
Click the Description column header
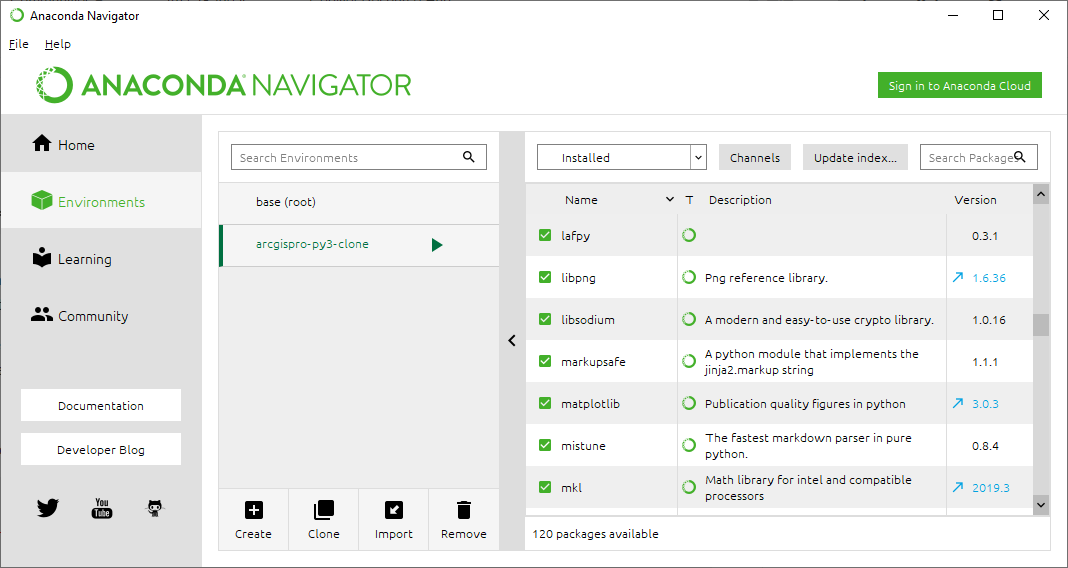740,200
